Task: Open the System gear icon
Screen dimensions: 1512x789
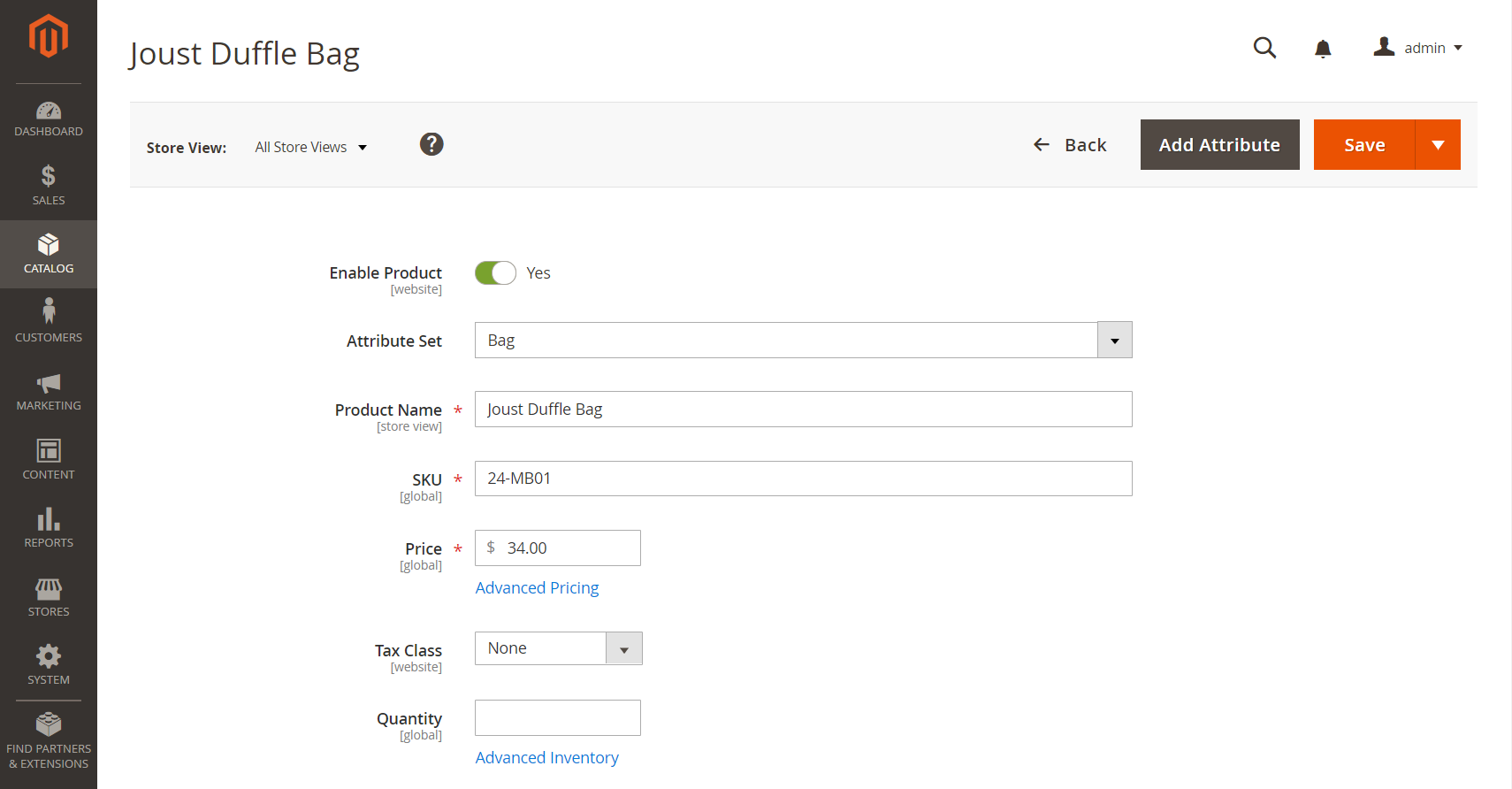Action: (x=49, y=655)
